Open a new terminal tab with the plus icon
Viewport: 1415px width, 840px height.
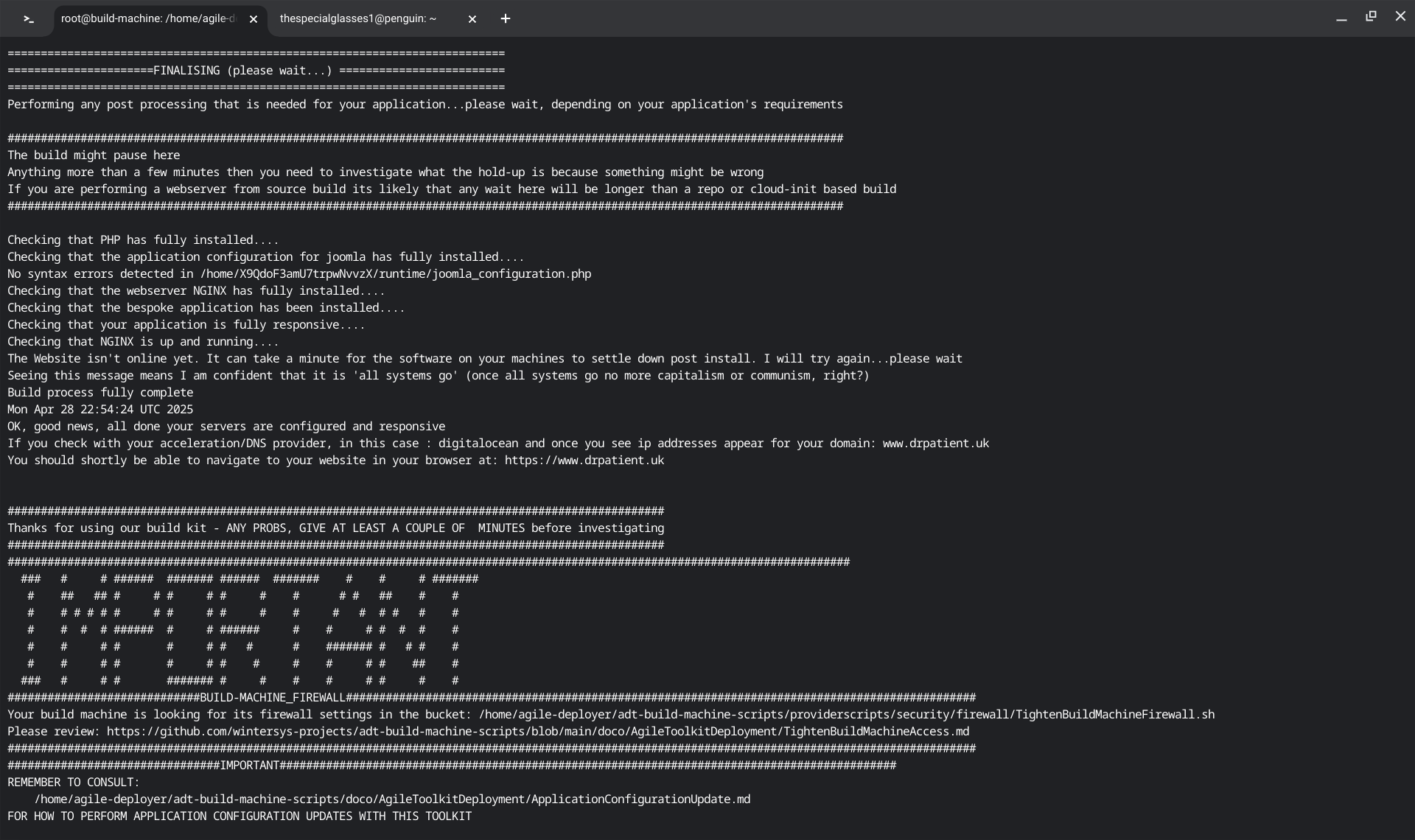506,19
